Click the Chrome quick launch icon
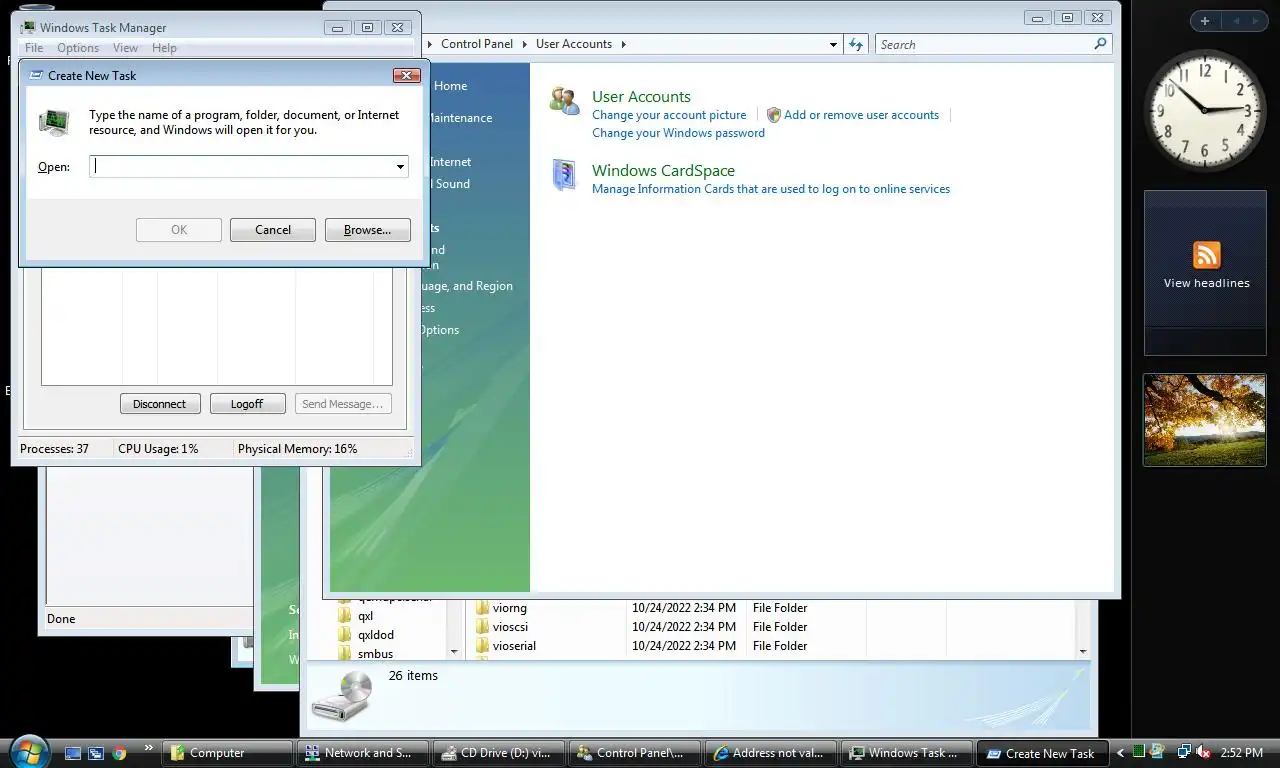 [x=120, y=753]
